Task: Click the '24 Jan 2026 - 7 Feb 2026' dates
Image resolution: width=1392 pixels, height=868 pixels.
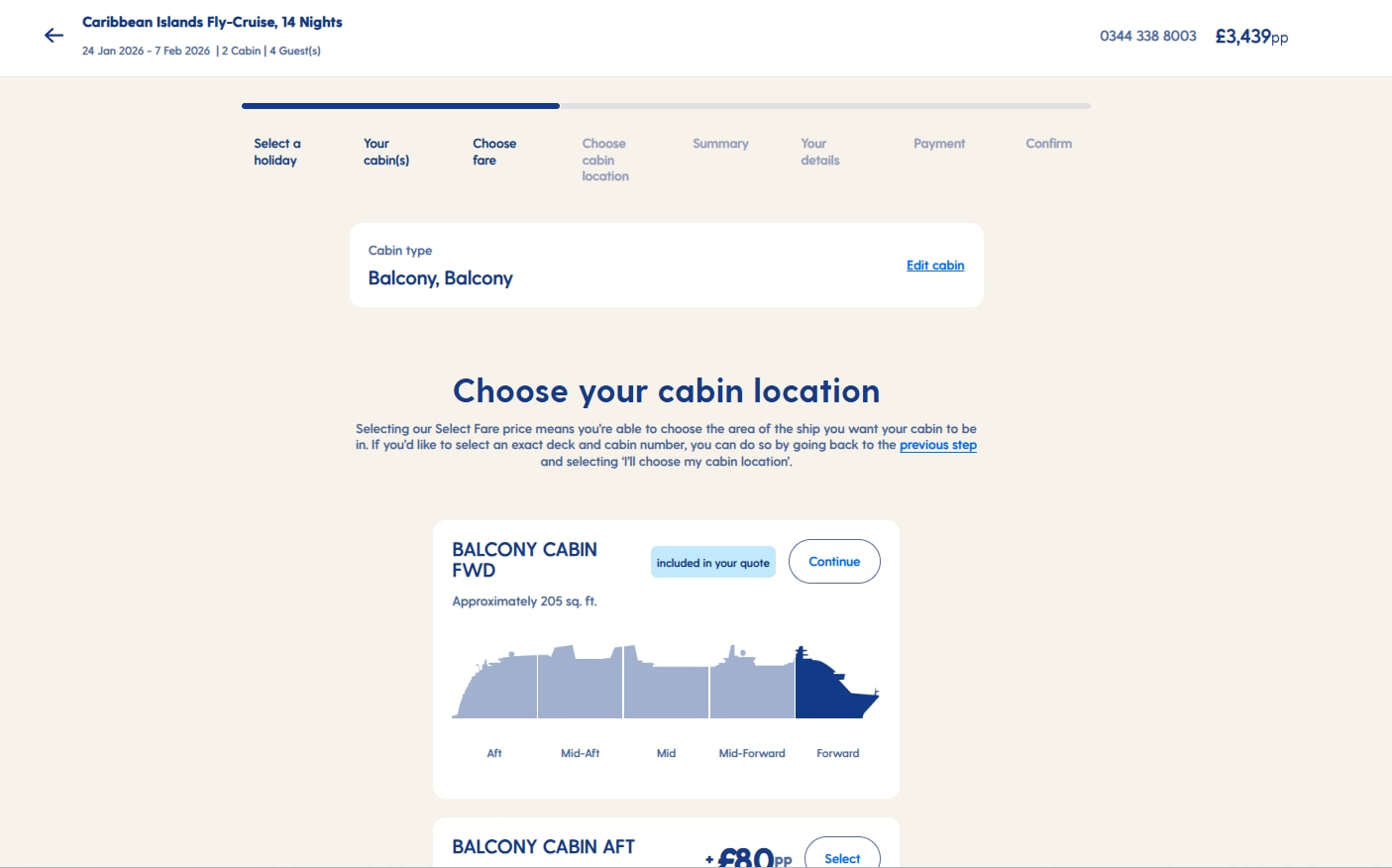Action: [146, 51]
